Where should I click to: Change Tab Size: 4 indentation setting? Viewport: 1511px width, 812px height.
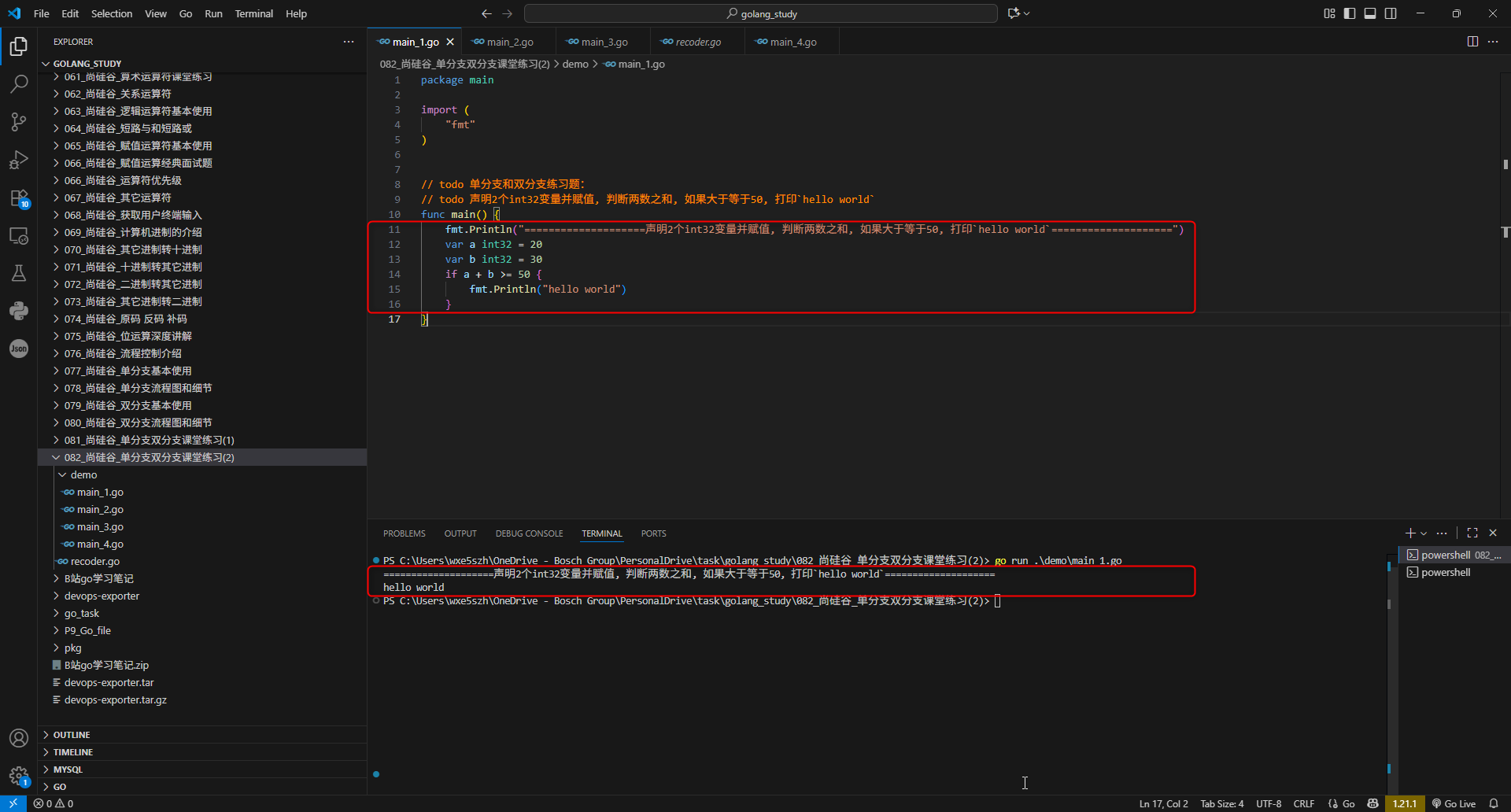tap(1222, 803)
